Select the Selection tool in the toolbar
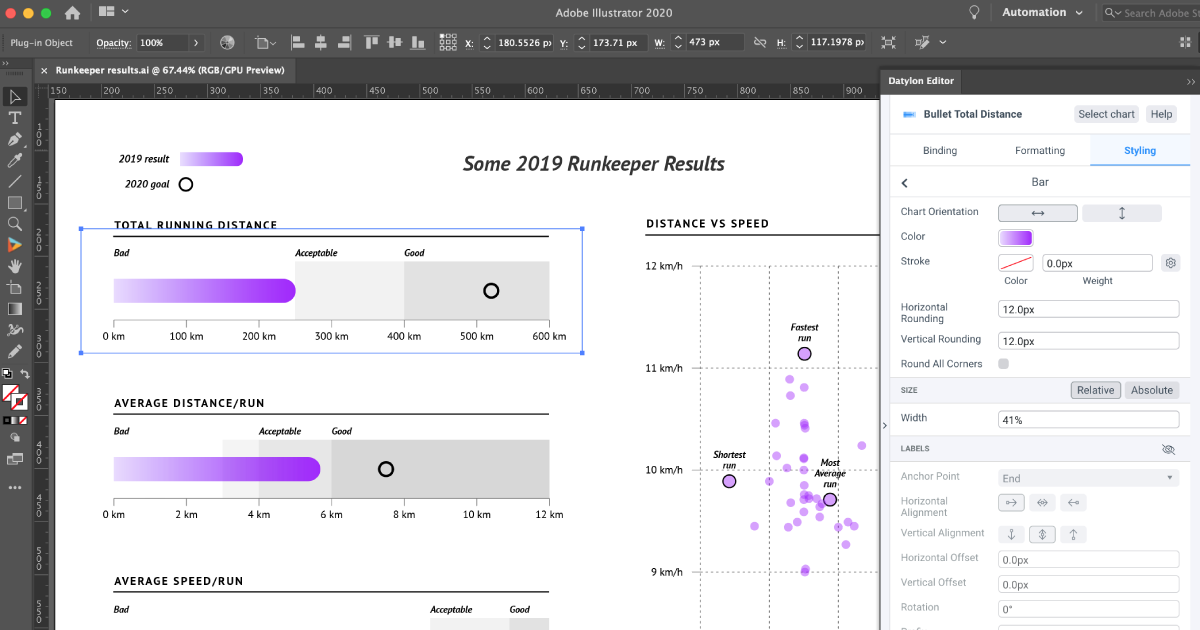 [15, 97]
